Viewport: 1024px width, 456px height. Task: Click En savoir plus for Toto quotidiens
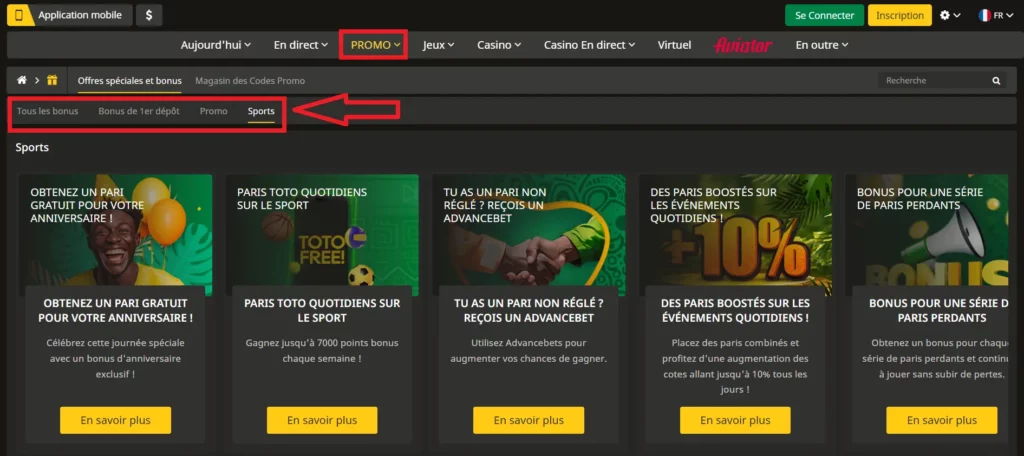coord(322,420)
